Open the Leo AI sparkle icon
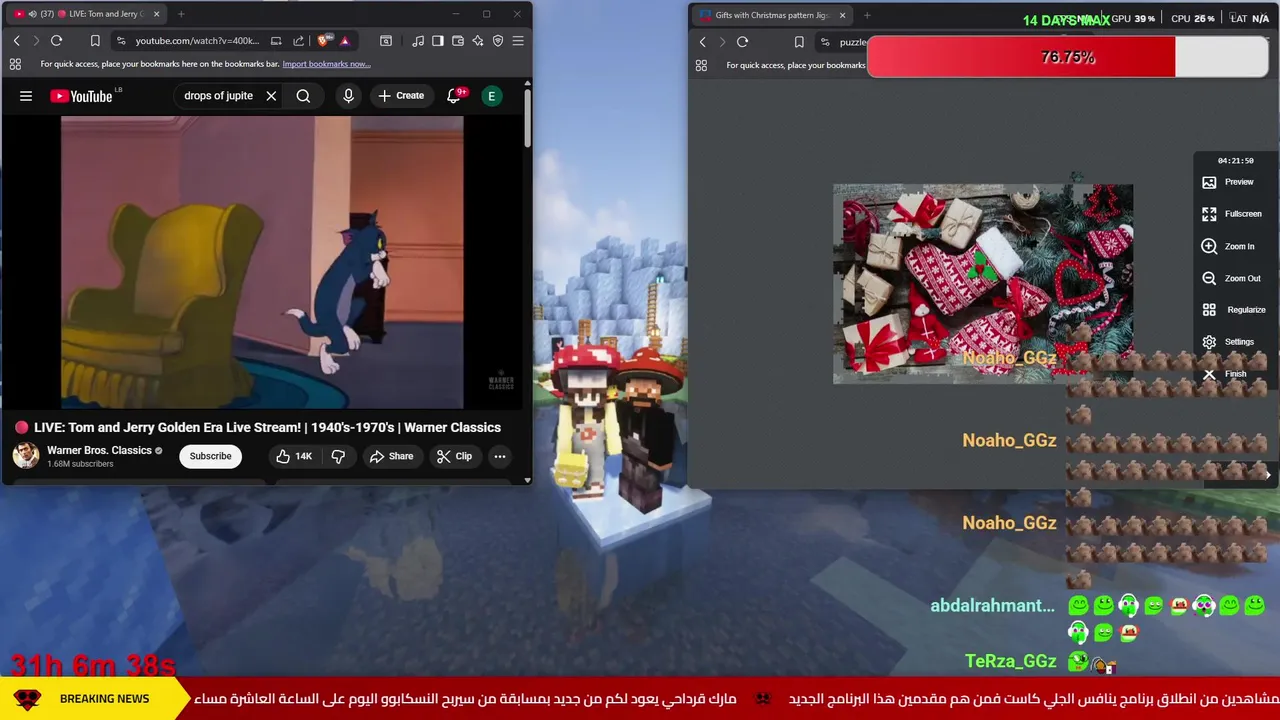 coord(478,41)
